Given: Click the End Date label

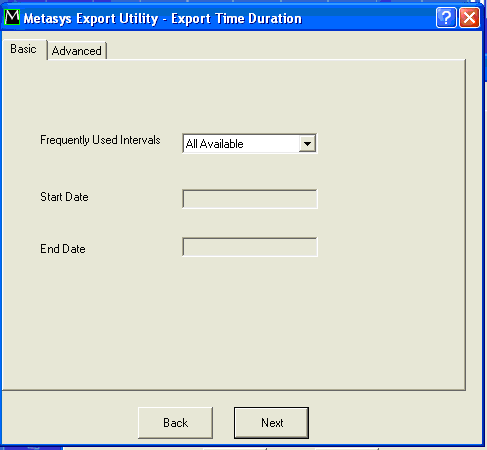Looking at the screenshot, I should (x=63, y=249).
